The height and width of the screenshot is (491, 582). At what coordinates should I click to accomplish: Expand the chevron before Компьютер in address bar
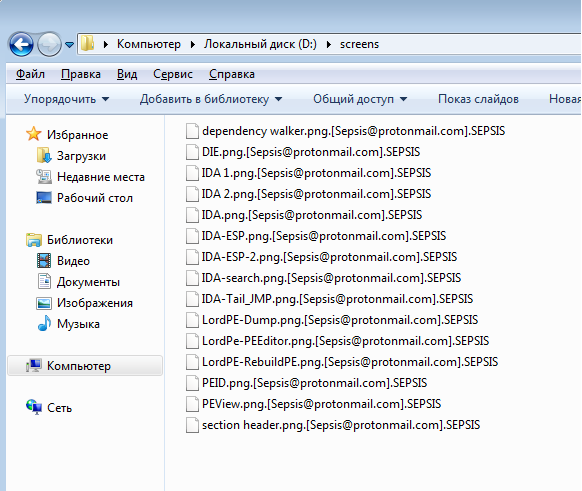pyautogui.click(x=106, y=45)
